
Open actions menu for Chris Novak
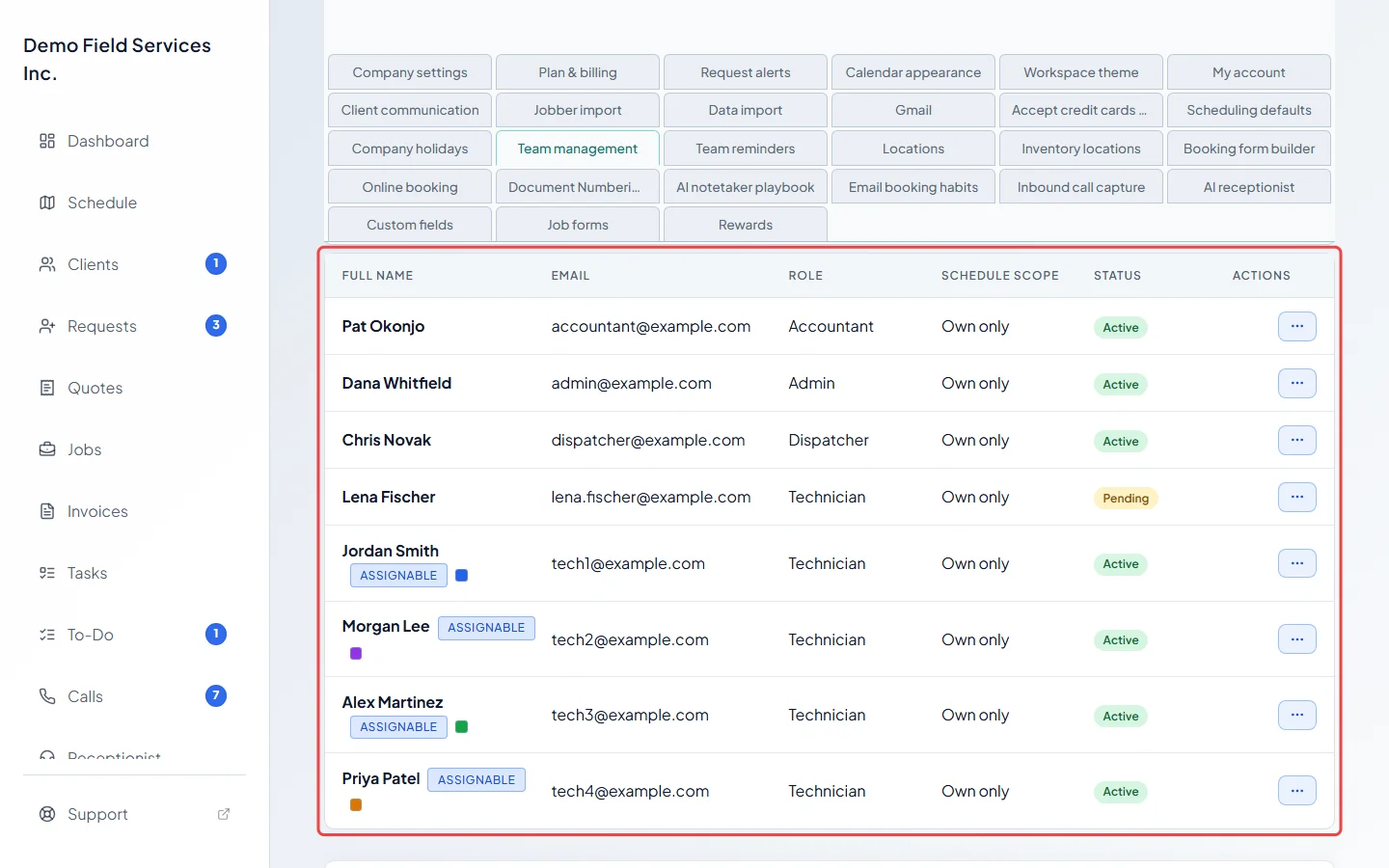1297,440
